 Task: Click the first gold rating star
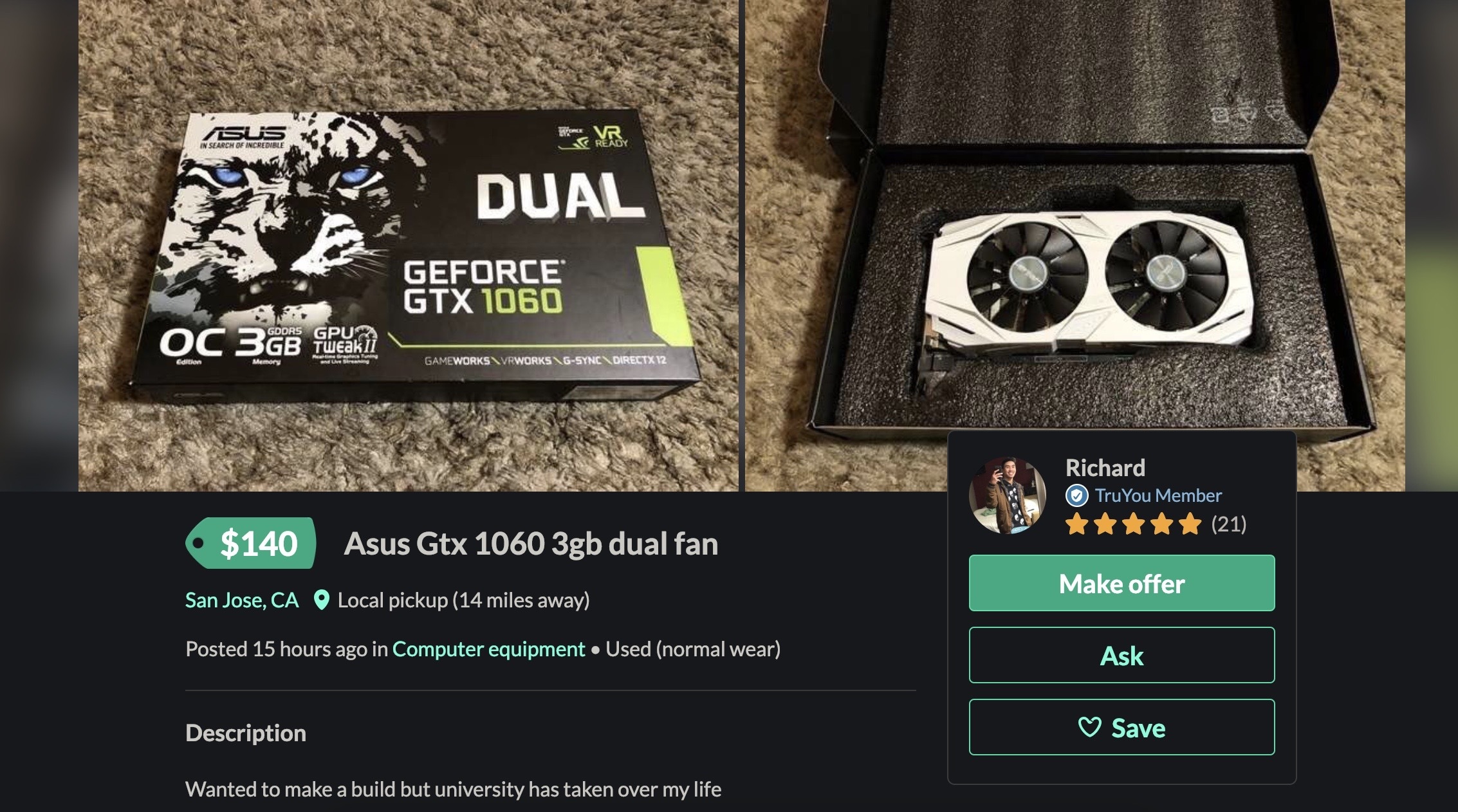point(1076,524)
